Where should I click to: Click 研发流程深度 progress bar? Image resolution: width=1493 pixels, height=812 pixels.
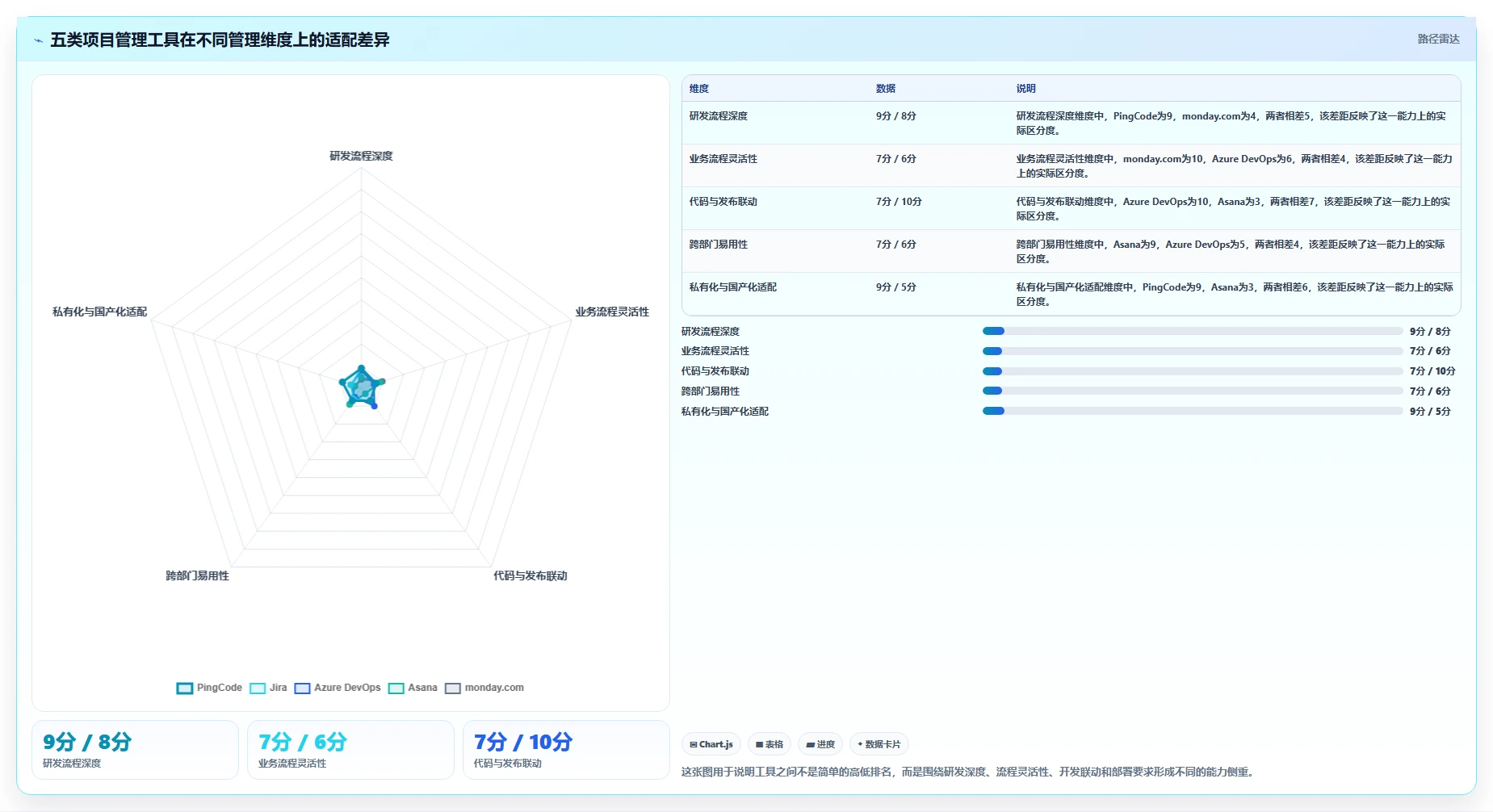(x=1192, y=331)
